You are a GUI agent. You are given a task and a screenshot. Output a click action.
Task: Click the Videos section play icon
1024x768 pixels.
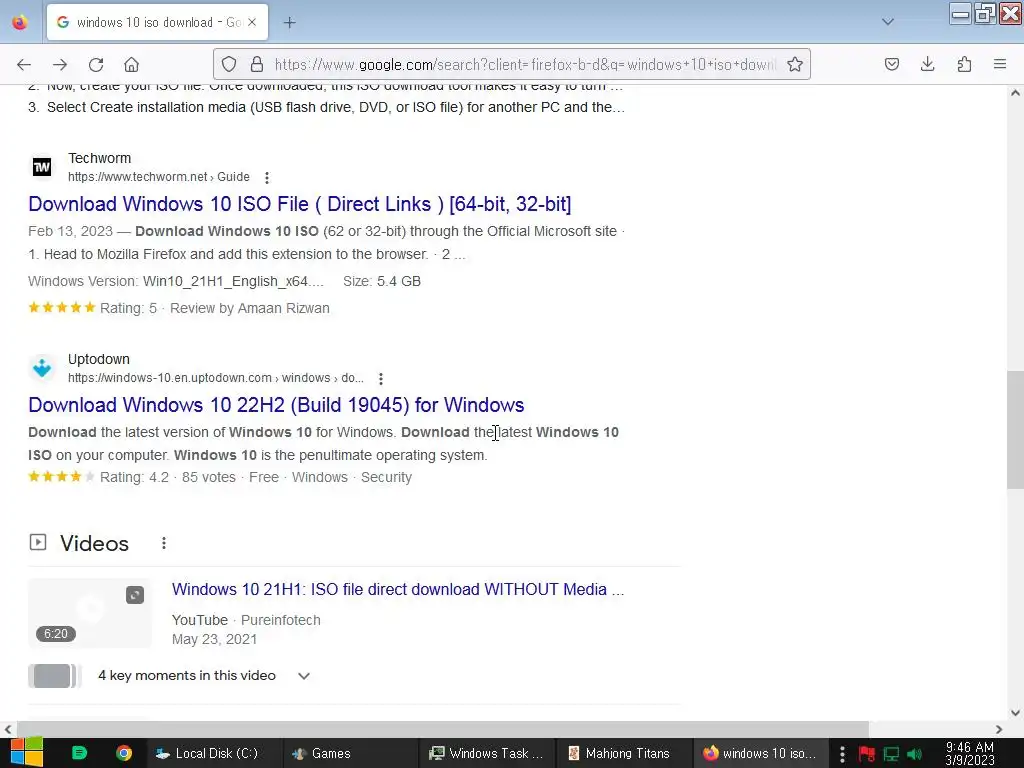tap(38, 543)
